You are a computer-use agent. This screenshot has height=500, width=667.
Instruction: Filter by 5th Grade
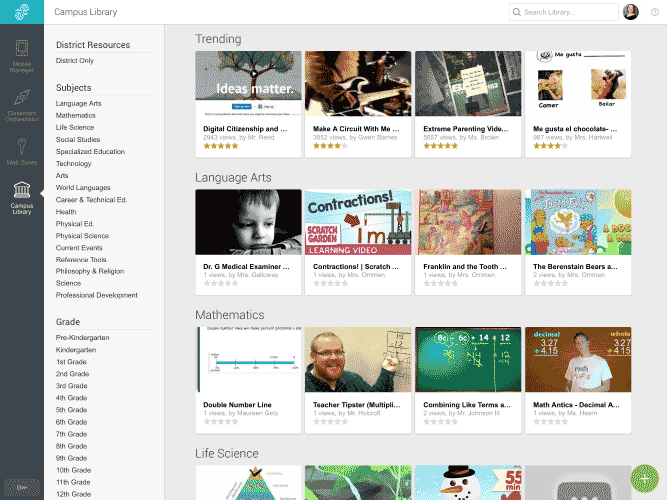[71, 410]
